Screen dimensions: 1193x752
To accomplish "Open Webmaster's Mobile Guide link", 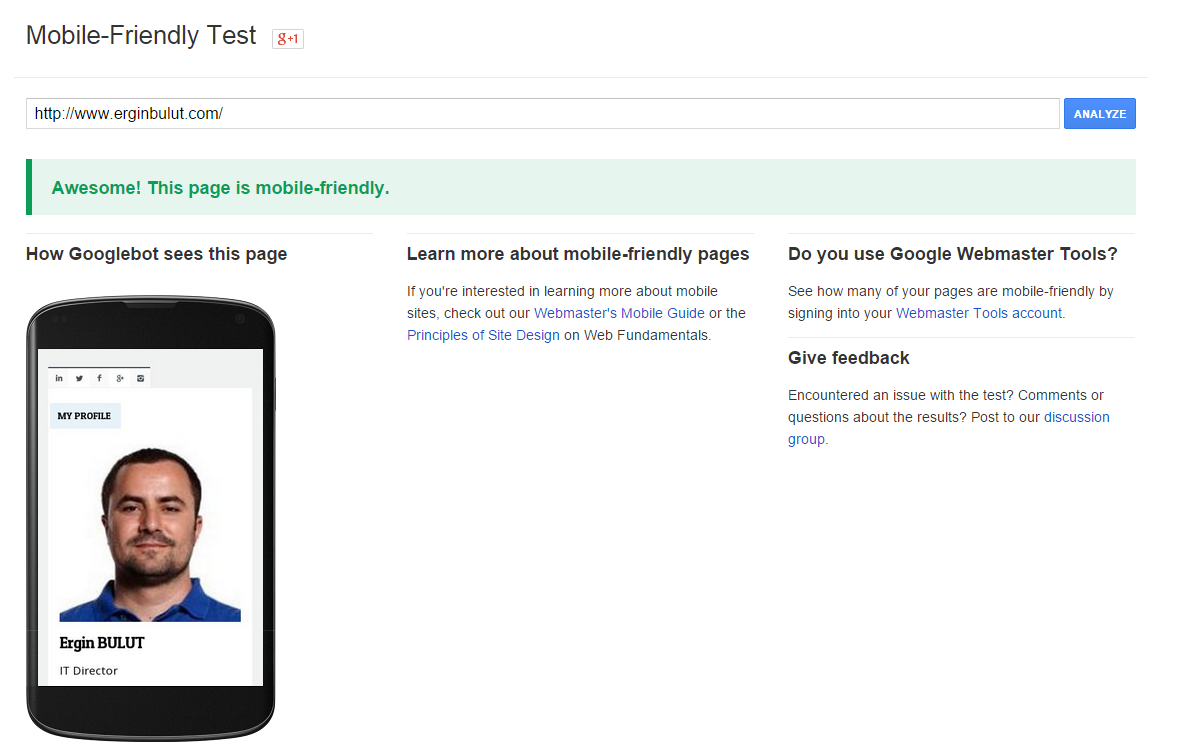I will point(619,313).
